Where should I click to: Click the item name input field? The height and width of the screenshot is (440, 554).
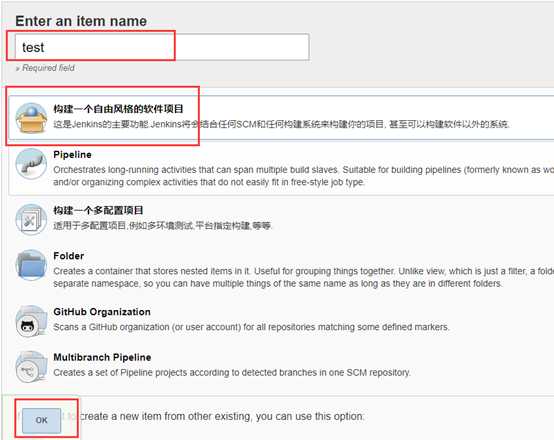(x=162, y=47)
